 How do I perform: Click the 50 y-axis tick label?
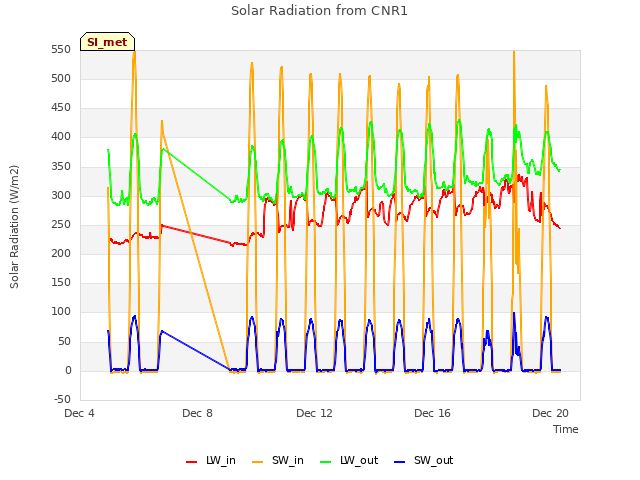(64, 341)
